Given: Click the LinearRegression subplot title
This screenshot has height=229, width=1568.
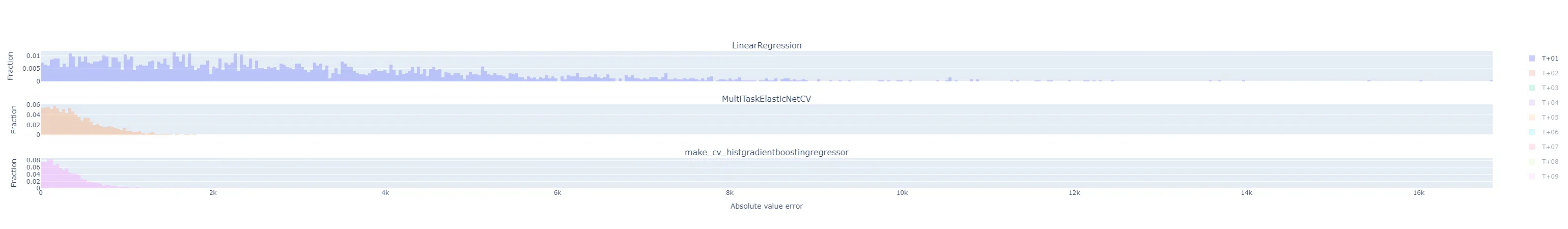Looking at the screenshot, I should (766, 46).
